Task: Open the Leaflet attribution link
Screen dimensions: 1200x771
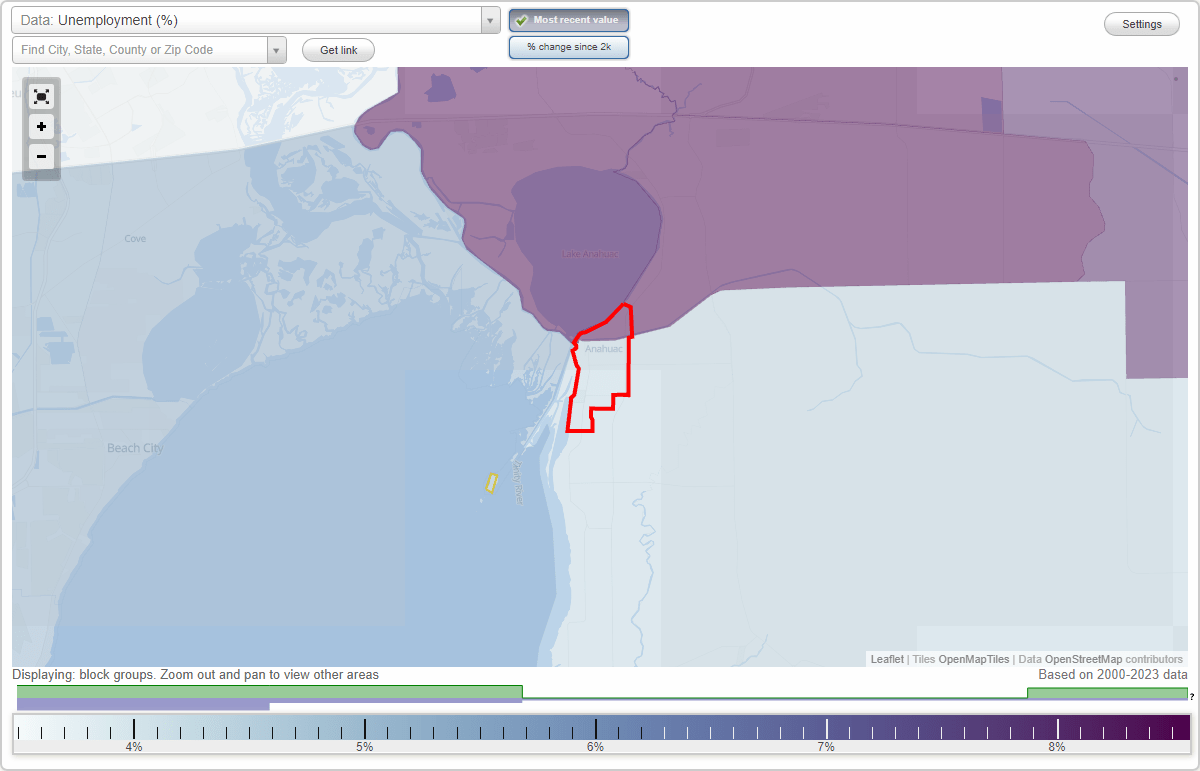Action: tap(887, 659)
